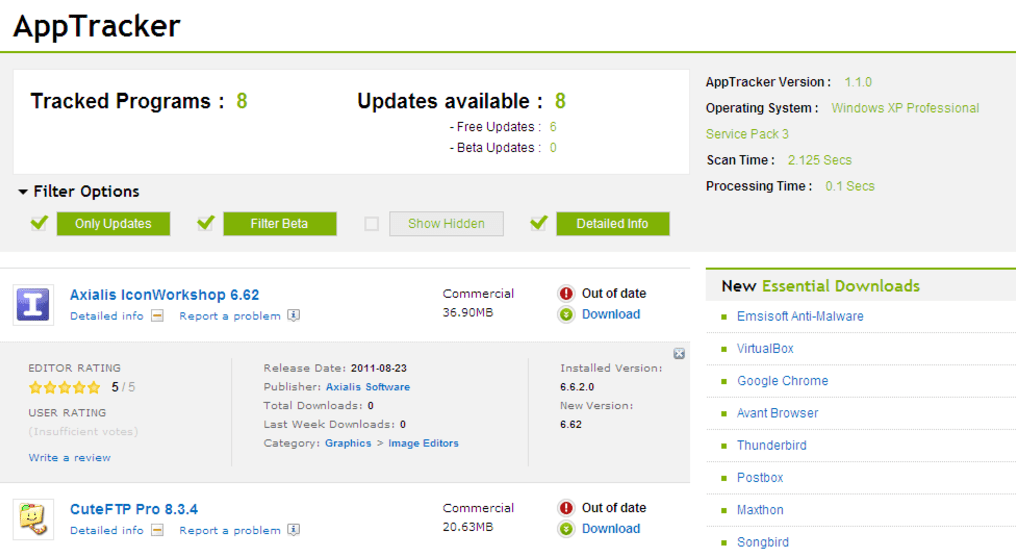Open CuteFTP Pro 8.3.4 title link
This screenshot has width=1016, height=553.
pyautogui.click(x=134, y=510)
